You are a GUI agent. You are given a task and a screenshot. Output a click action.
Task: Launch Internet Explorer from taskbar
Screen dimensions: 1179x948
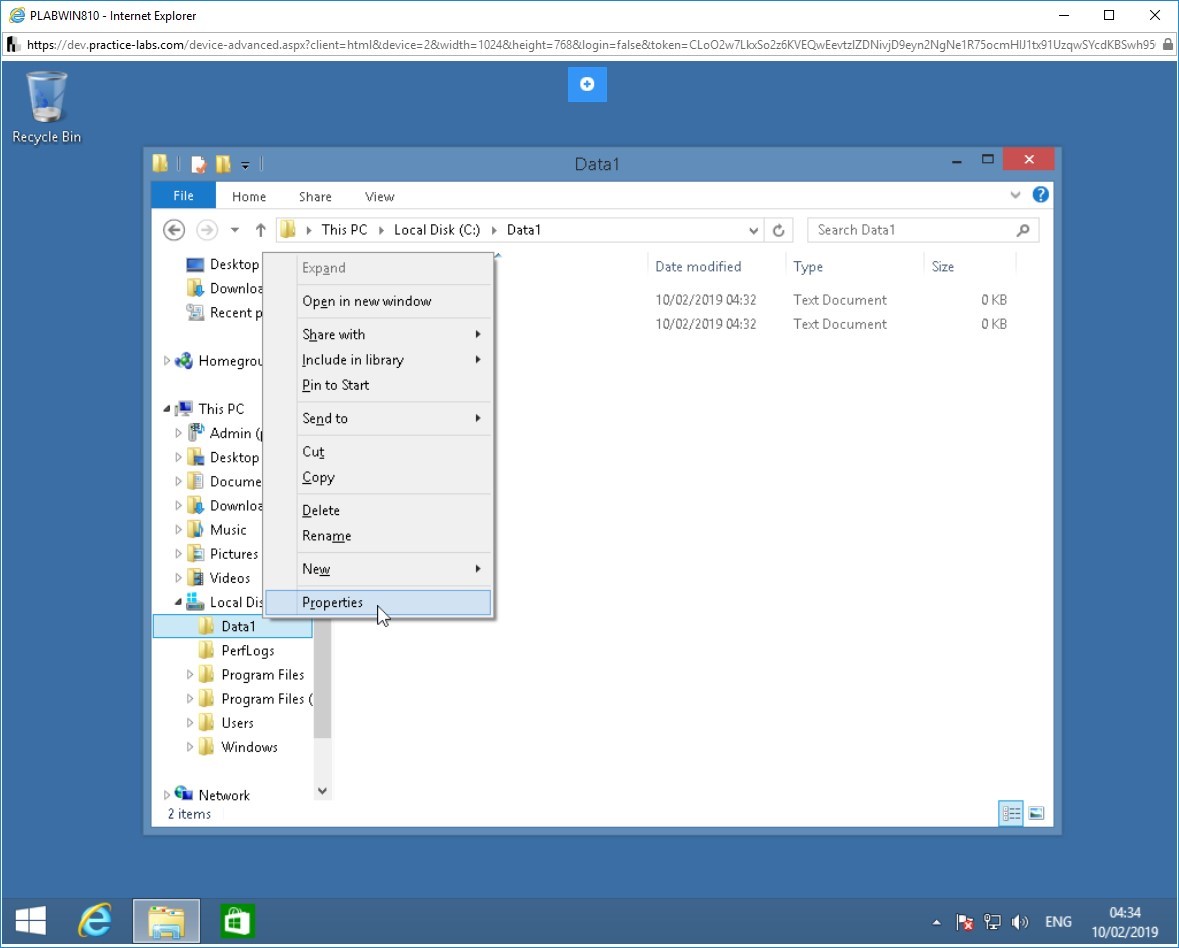click(95, 921)
